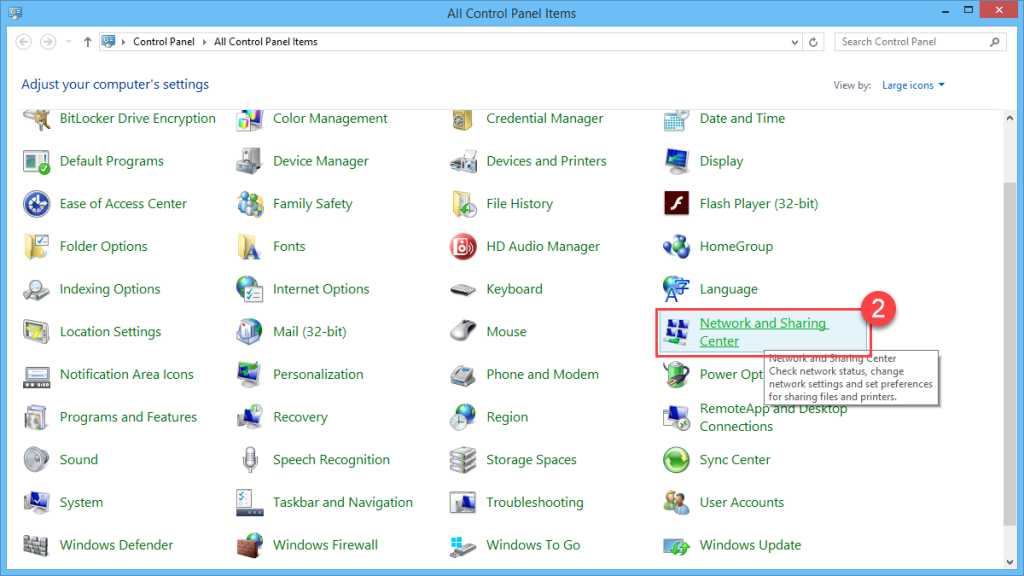Expand breadcrumb arrow before Control Panel
This screenshot has width=1024, height=576.
(x=123, y=42)
